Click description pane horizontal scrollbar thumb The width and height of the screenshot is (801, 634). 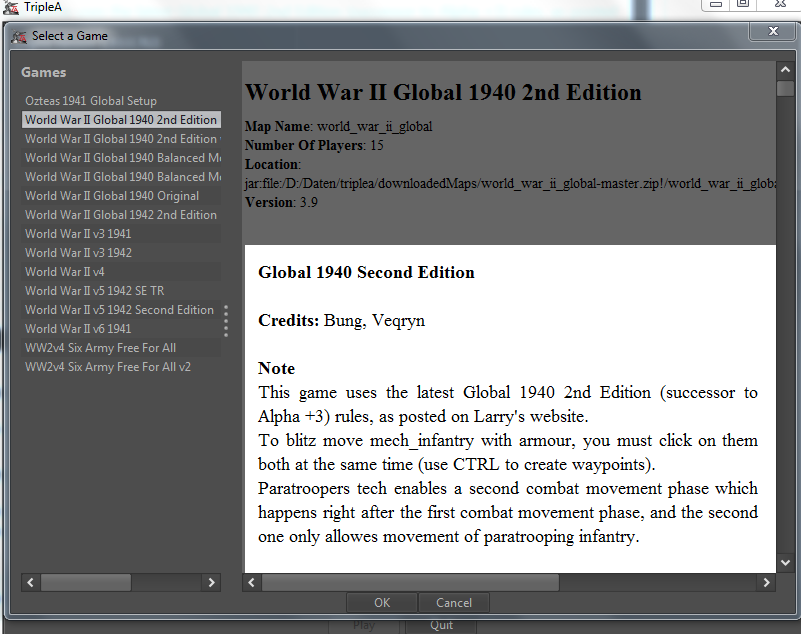[410, 582]
